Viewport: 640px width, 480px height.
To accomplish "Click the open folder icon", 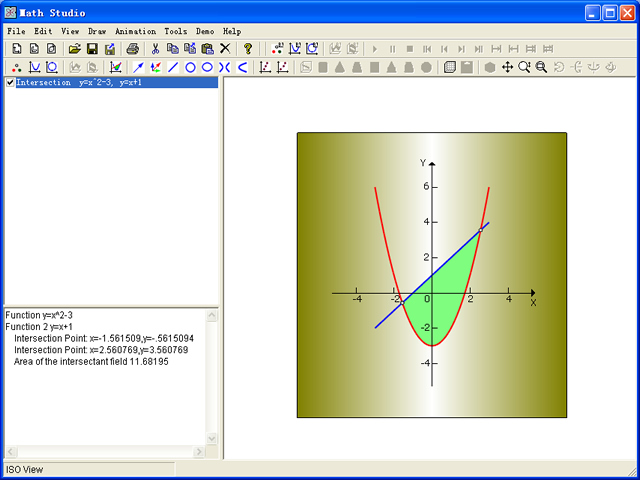I will coord(75,49).
